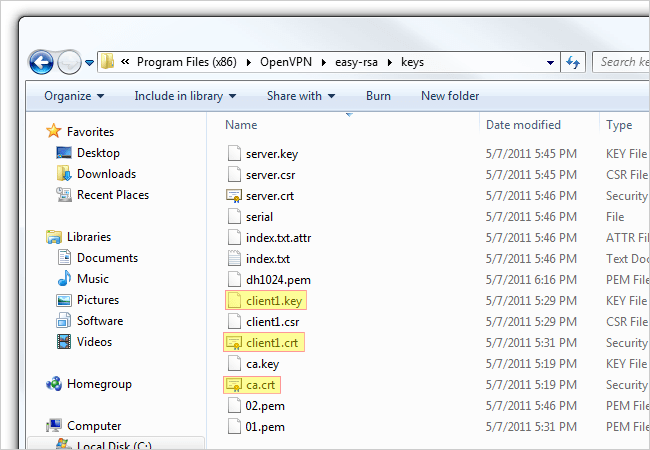The height and width of the screenshot is (450, 650).
Task: Open the Share with menu
Action: click(x=301, y=96)
